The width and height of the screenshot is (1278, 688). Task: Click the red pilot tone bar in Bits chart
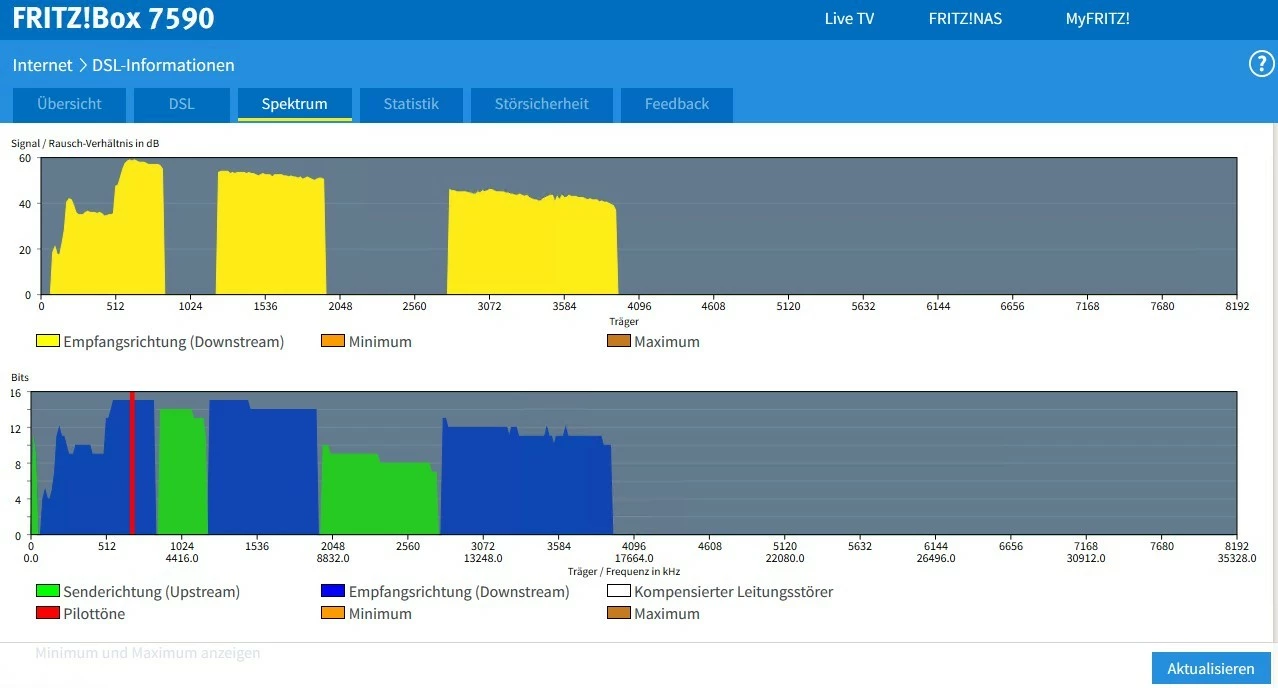coord(132,465)
